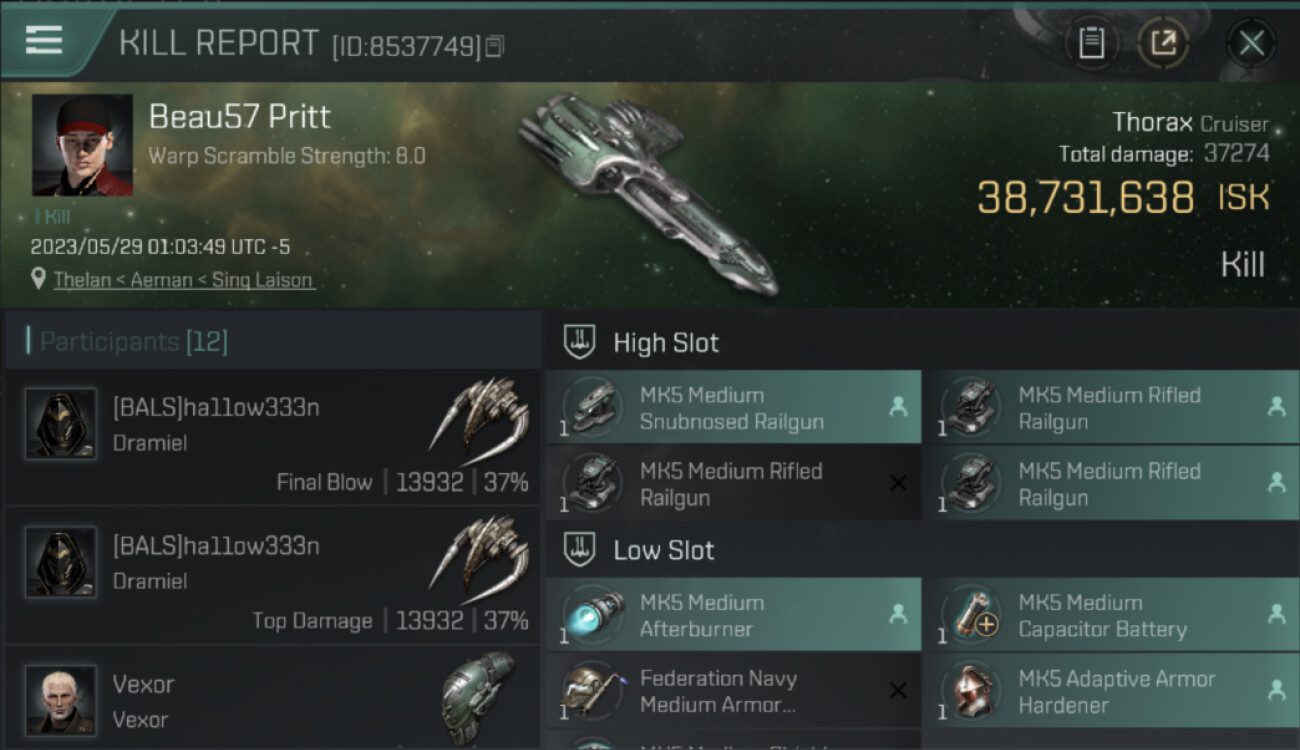Collapse the Low Slot section

click(580, 550)
